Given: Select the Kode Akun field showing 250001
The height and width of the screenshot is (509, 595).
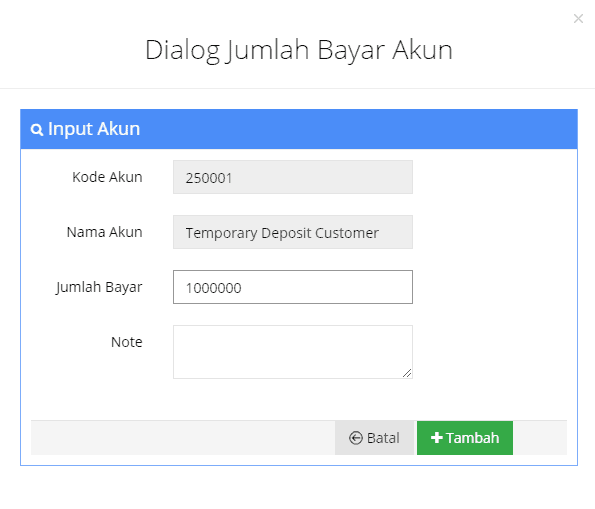Looking at the screenshot, I should coord(293,177).
